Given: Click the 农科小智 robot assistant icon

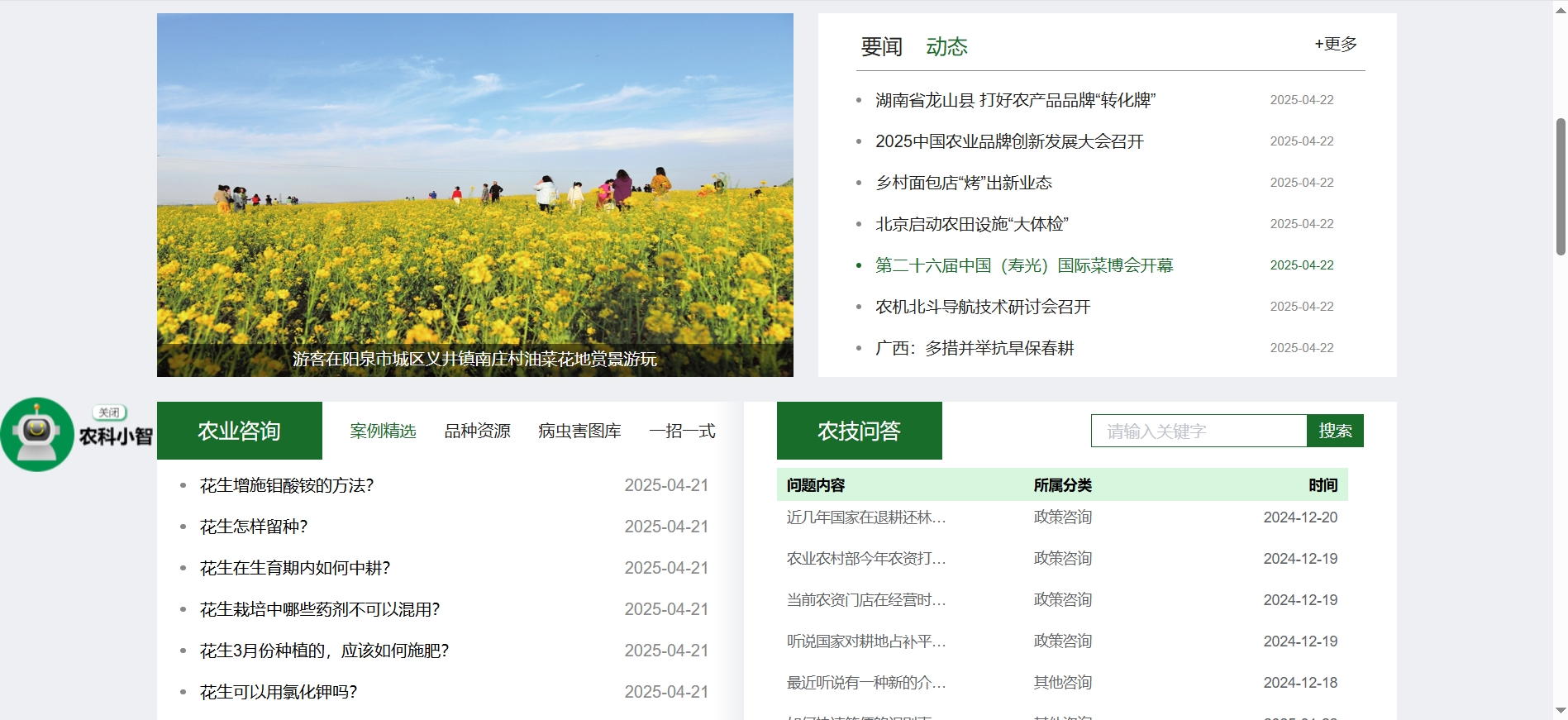Looking at the screenshot, I should coord(37,434).
